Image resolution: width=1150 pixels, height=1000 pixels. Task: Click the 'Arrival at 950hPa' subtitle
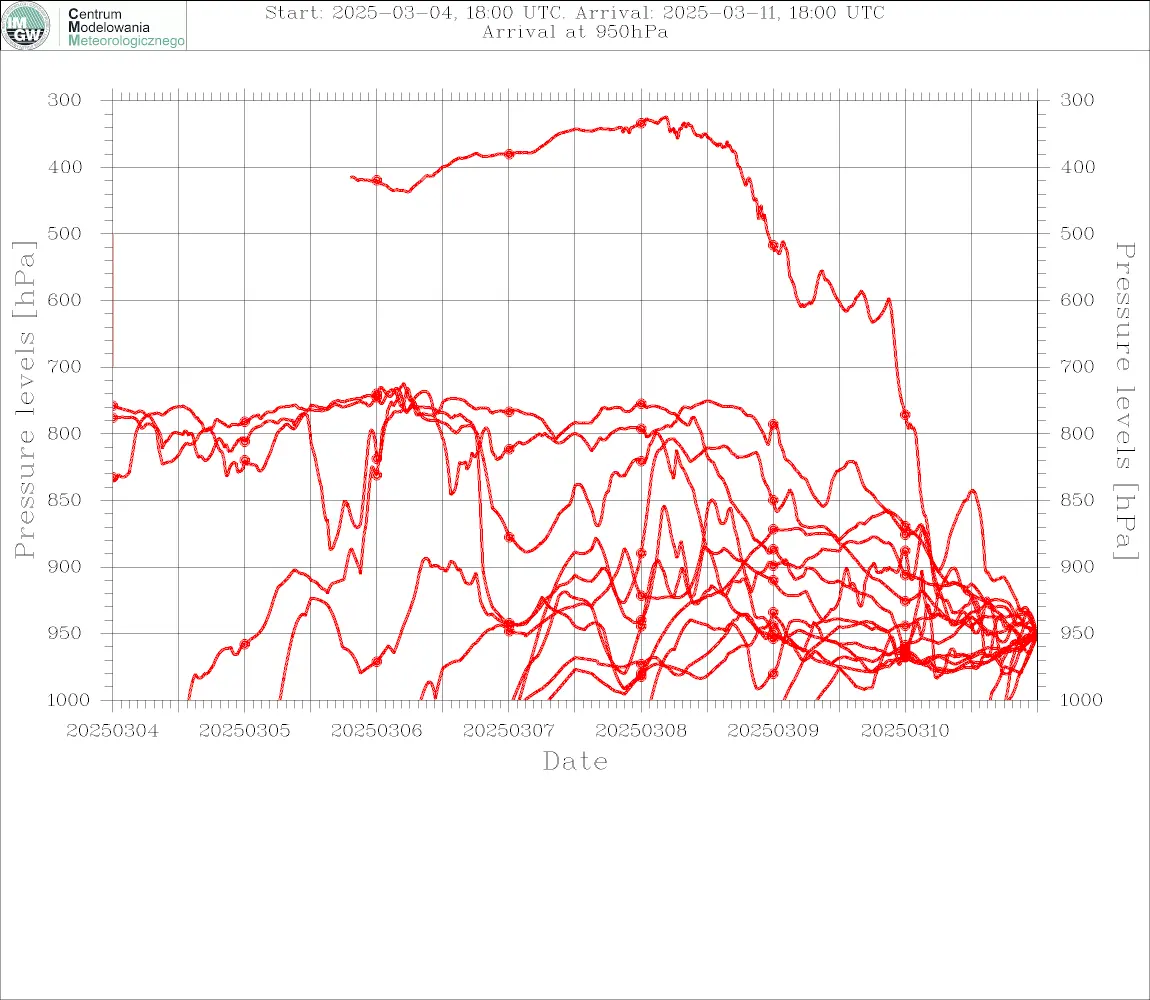coord(575,32)
